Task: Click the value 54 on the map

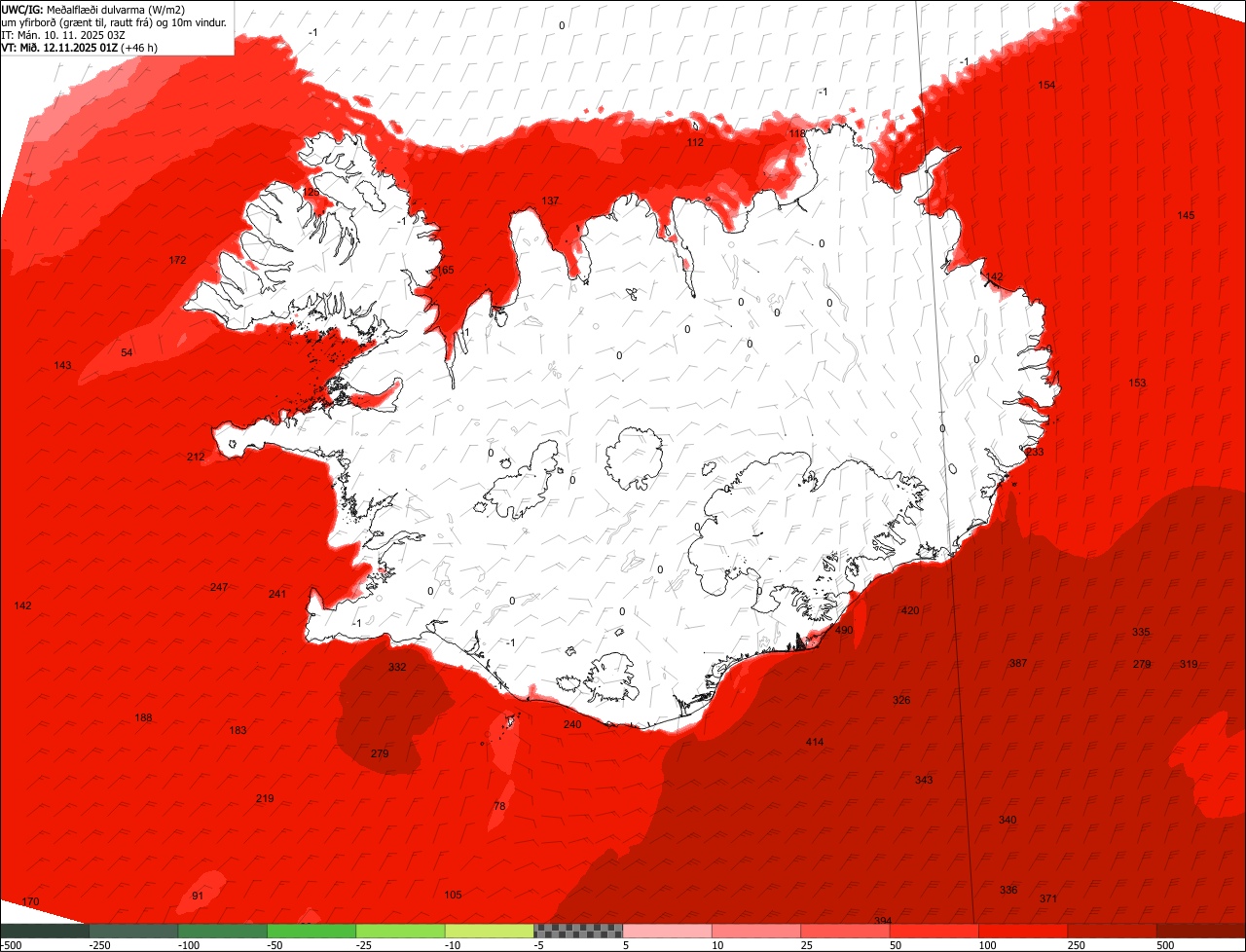Action: tap(127, 352)
